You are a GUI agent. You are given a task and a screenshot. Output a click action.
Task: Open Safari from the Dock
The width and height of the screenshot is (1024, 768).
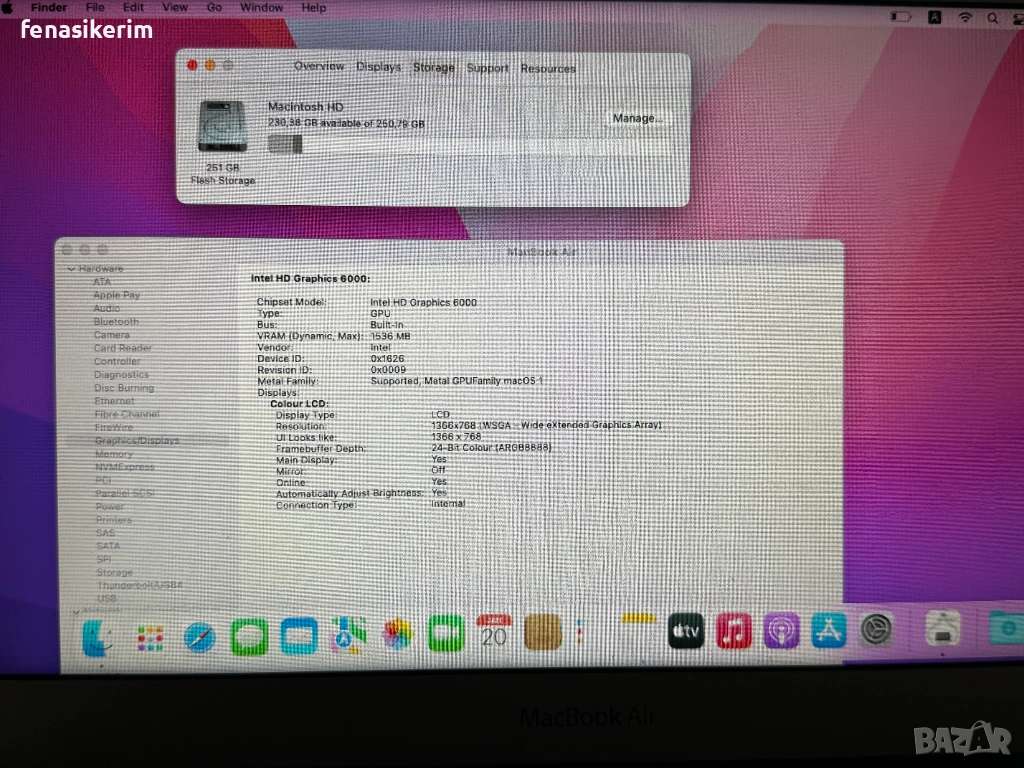point(199,635)
